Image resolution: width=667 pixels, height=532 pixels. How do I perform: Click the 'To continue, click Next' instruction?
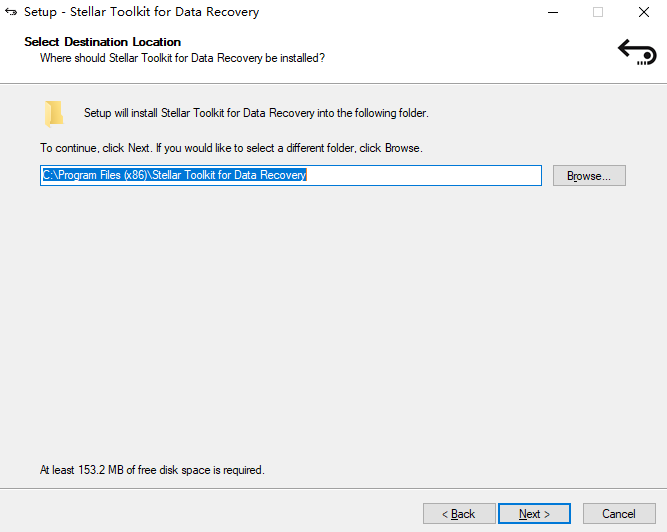click(231, 148)
